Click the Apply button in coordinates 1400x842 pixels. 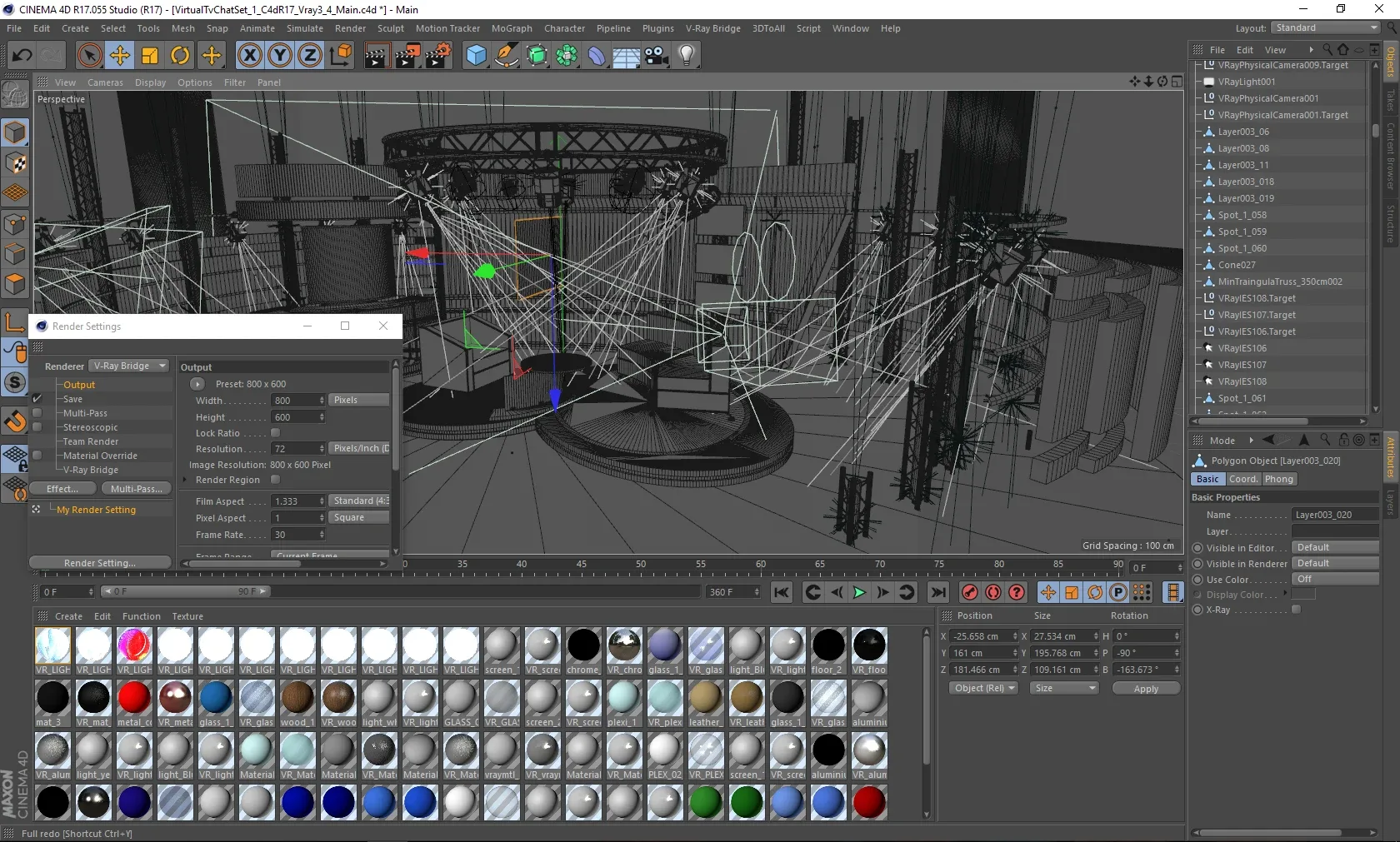click(x=1146, y=689)
